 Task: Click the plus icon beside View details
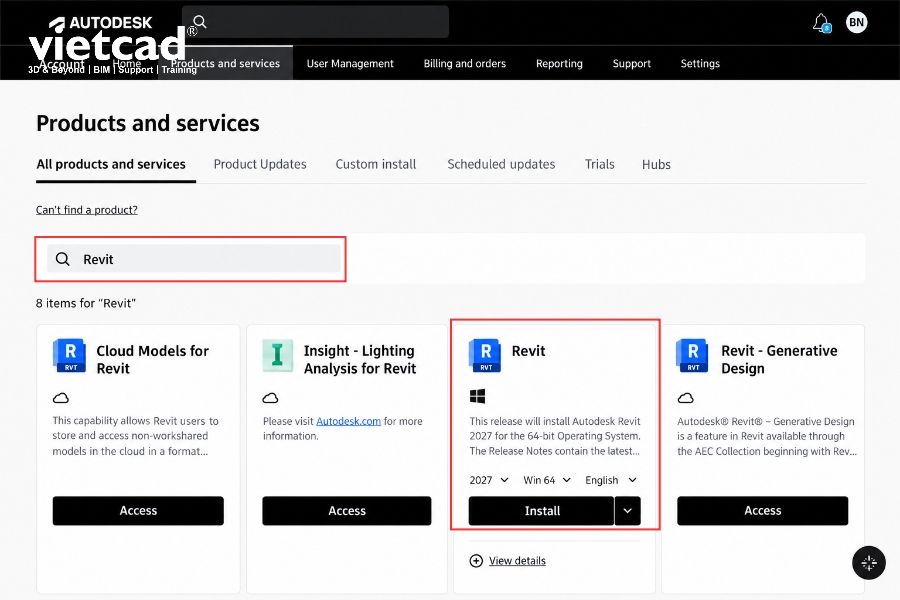point(476,561)
